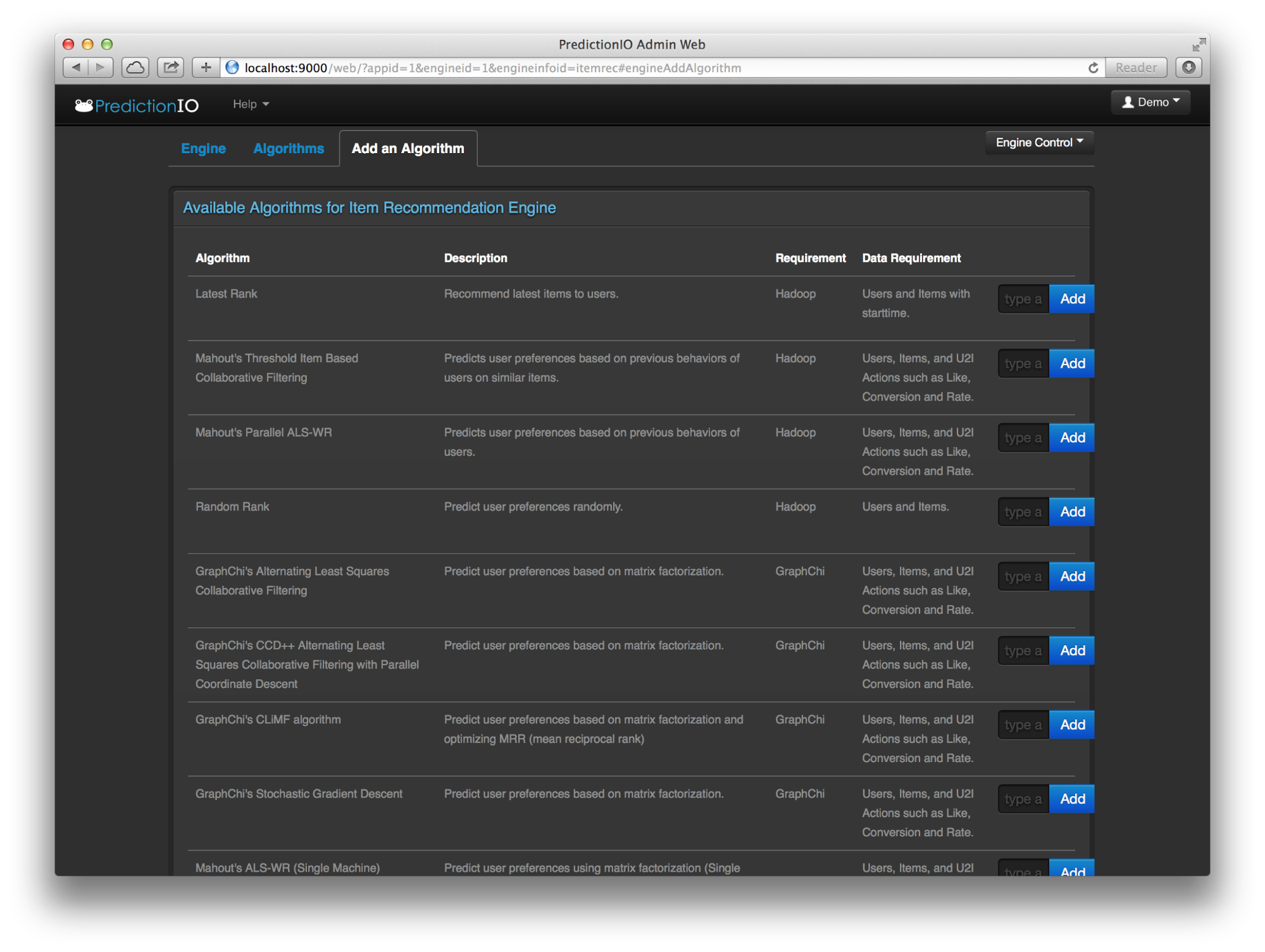Enter full screen with corner arrows icon
1265x952 pixels.
pos(1198,44)
